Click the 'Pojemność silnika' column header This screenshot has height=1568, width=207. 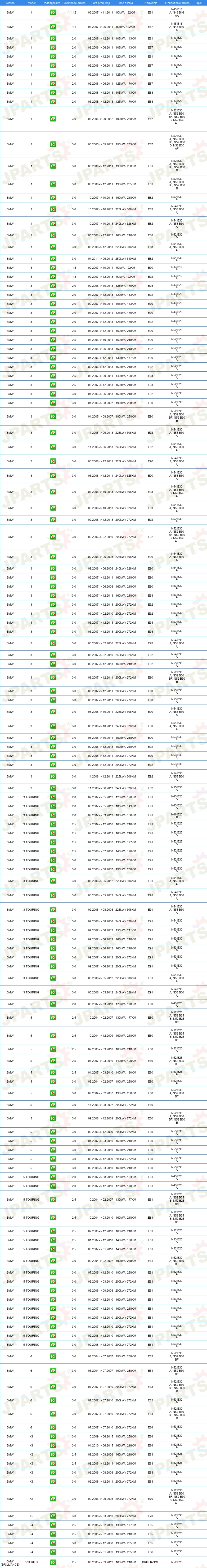(74, 2)
